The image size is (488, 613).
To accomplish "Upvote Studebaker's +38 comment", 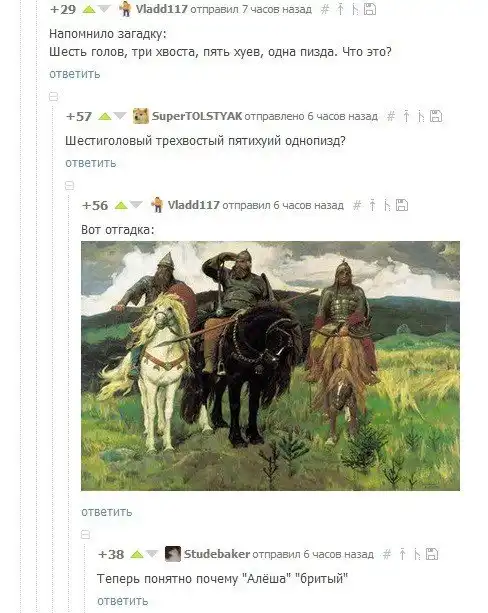I will click(x=137, y=554).
